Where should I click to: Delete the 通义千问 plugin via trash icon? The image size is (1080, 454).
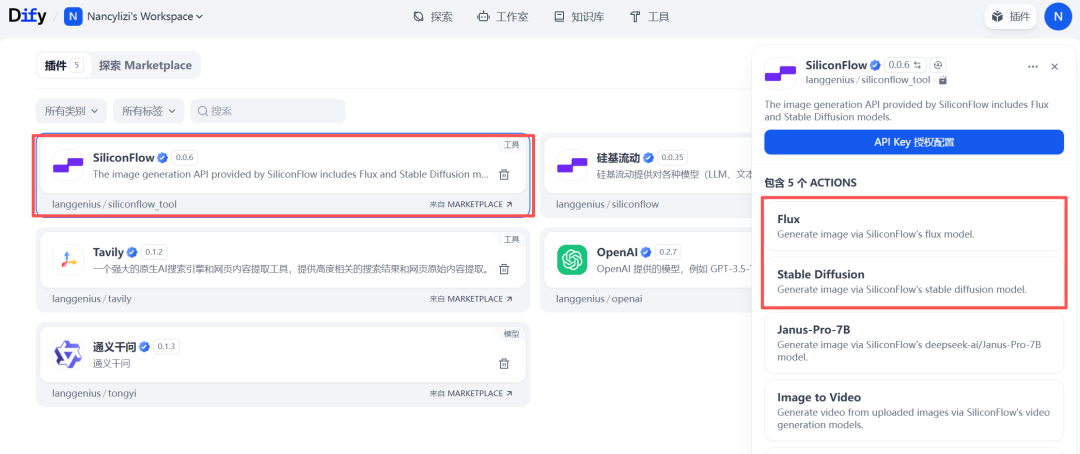[x=504, y=363]
